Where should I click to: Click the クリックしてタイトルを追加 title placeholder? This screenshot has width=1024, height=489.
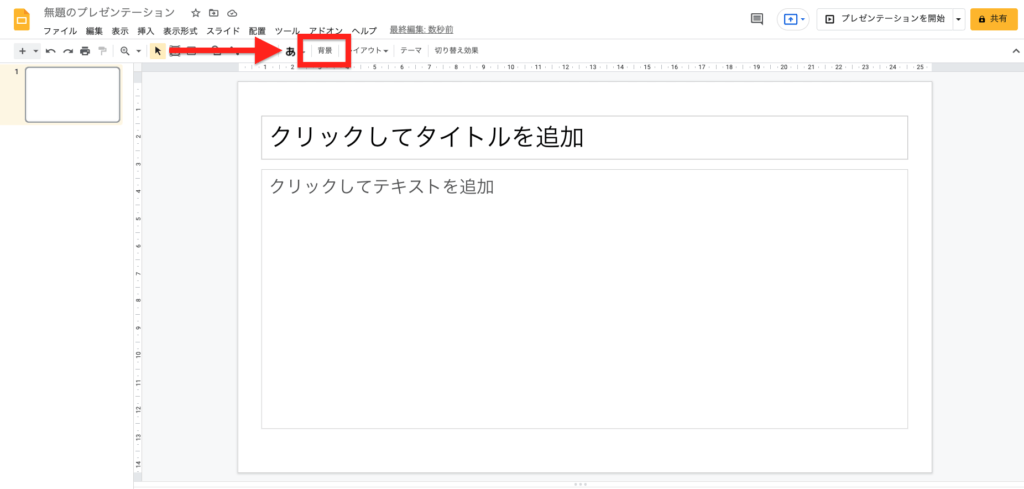(x=584, y=138)
